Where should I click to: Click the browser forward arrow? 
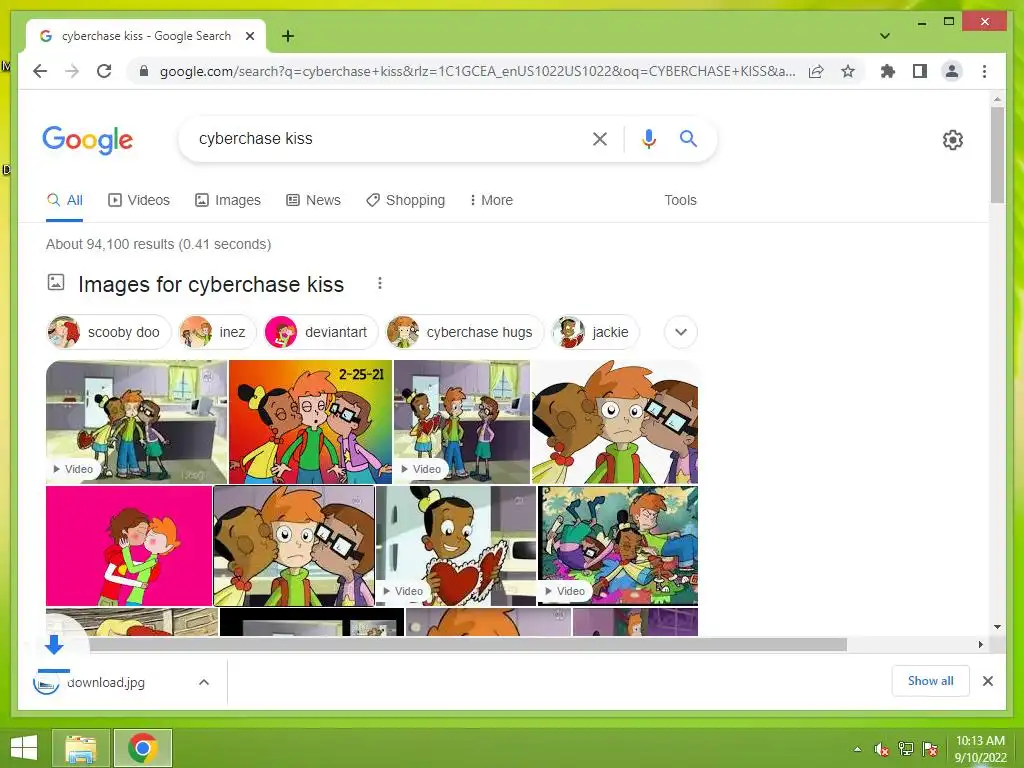72,71
